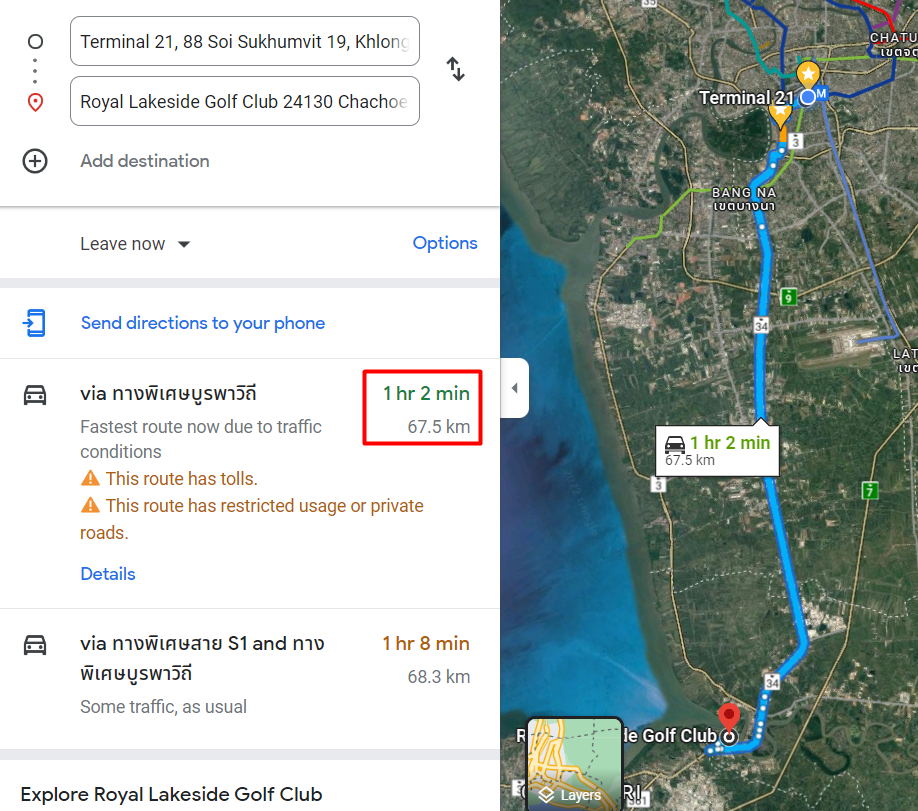918x811 pixels.
Task: Open the Layers map type thumbnail
Action: click(x=574, y=764)
